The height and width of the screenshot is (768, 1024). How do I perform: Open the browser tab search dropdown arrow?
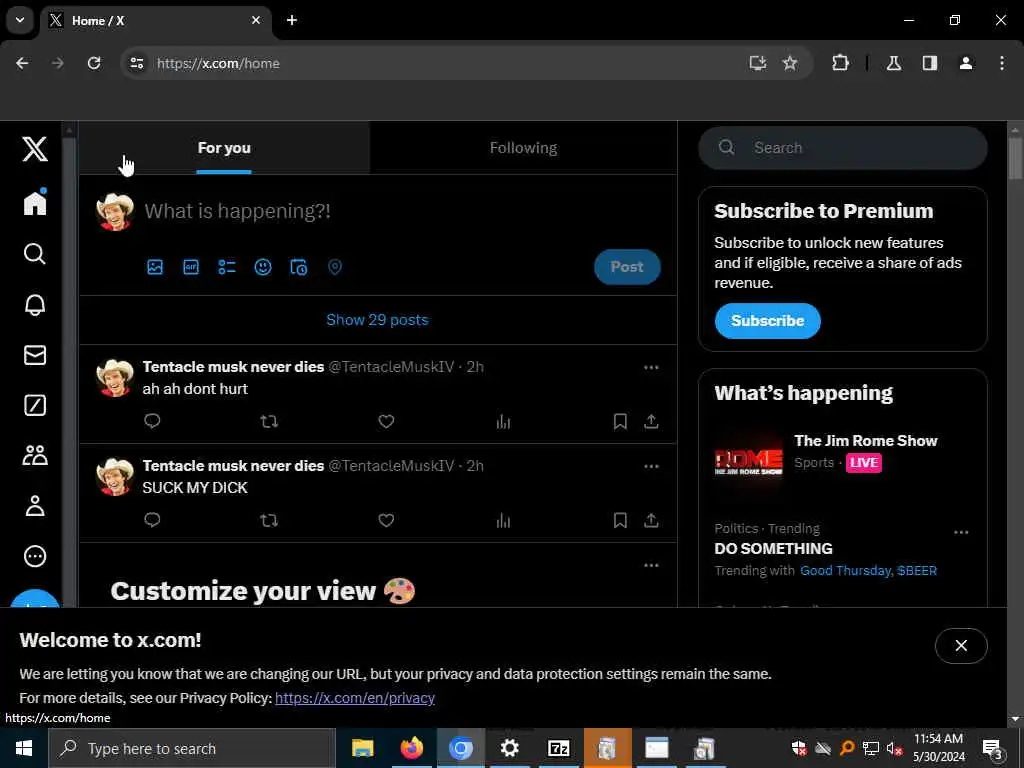tap(20, 20)
